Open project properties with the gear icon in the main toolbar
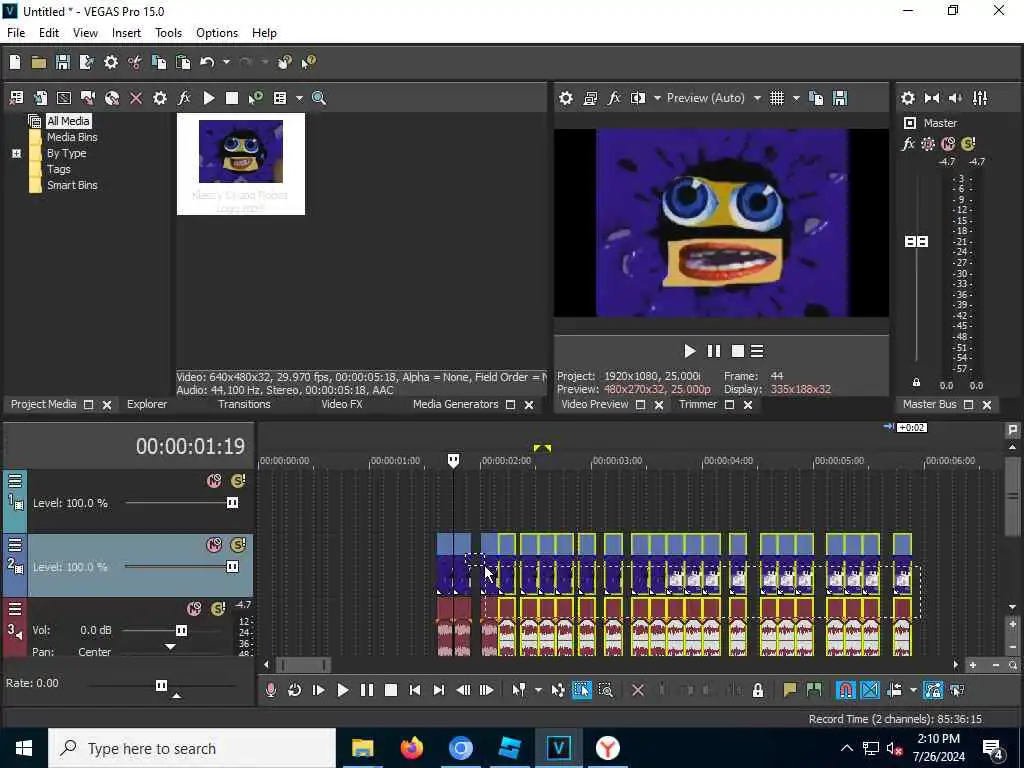This screenshot has width=1024, height=768. point(111,62)
